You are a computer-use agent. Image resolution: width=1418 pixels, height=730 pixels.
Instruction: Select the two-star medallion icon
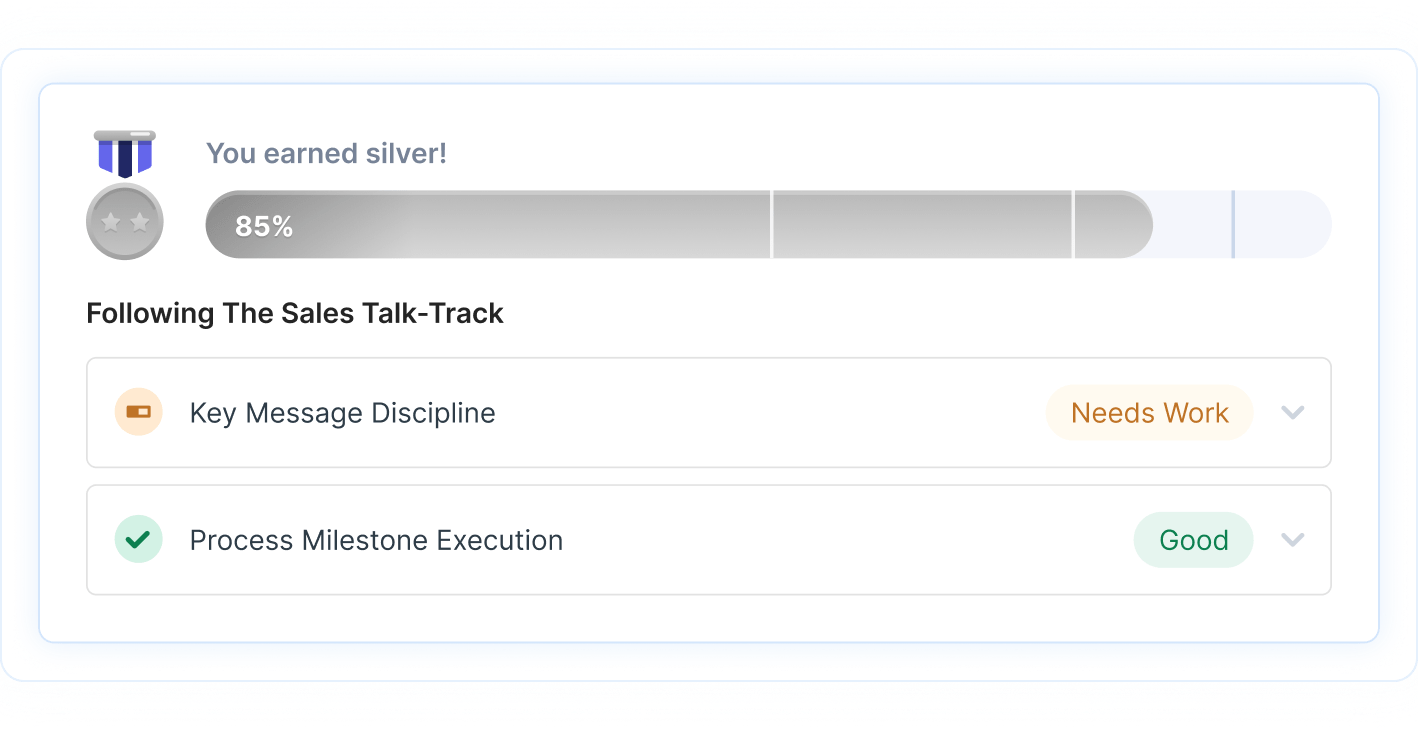124,222
